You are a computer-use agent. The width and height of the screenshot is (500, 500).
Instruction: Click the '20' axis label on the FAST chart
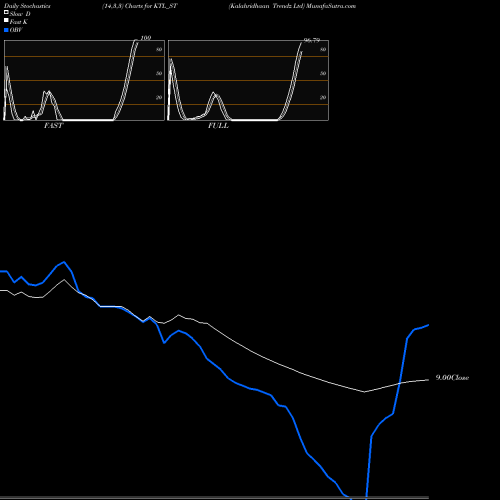(159, 97)
